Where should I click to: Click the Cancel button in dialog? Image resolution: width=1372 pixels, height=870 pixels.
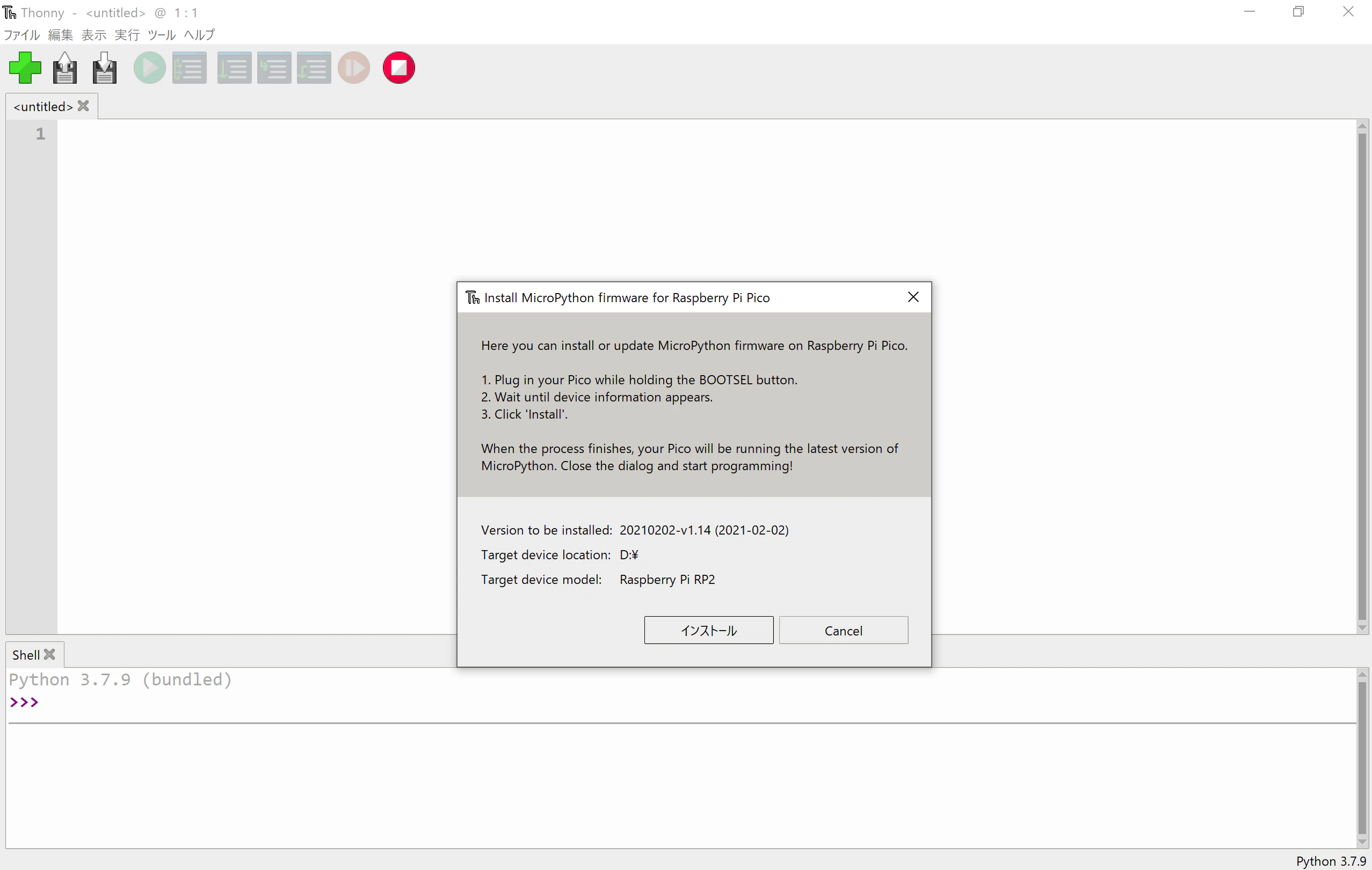pyautogui.click(x=843, y=630)
